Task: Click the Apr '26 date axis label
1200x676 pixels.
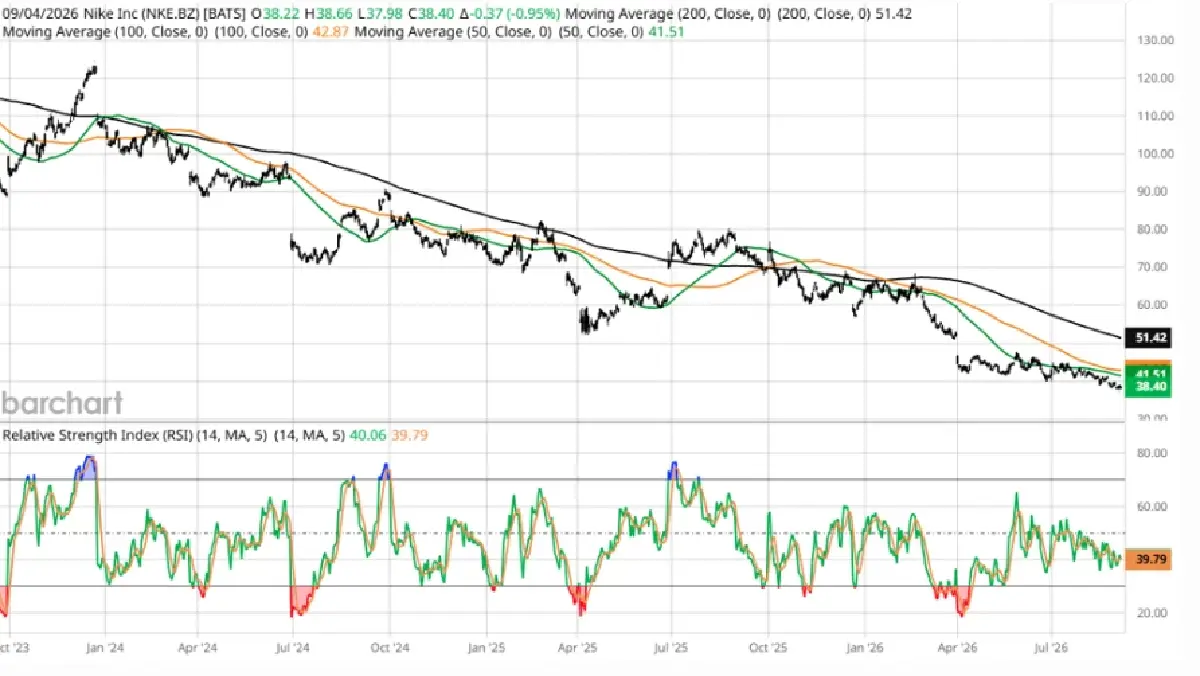Action: pyautogui.click(x=958, y=647)
